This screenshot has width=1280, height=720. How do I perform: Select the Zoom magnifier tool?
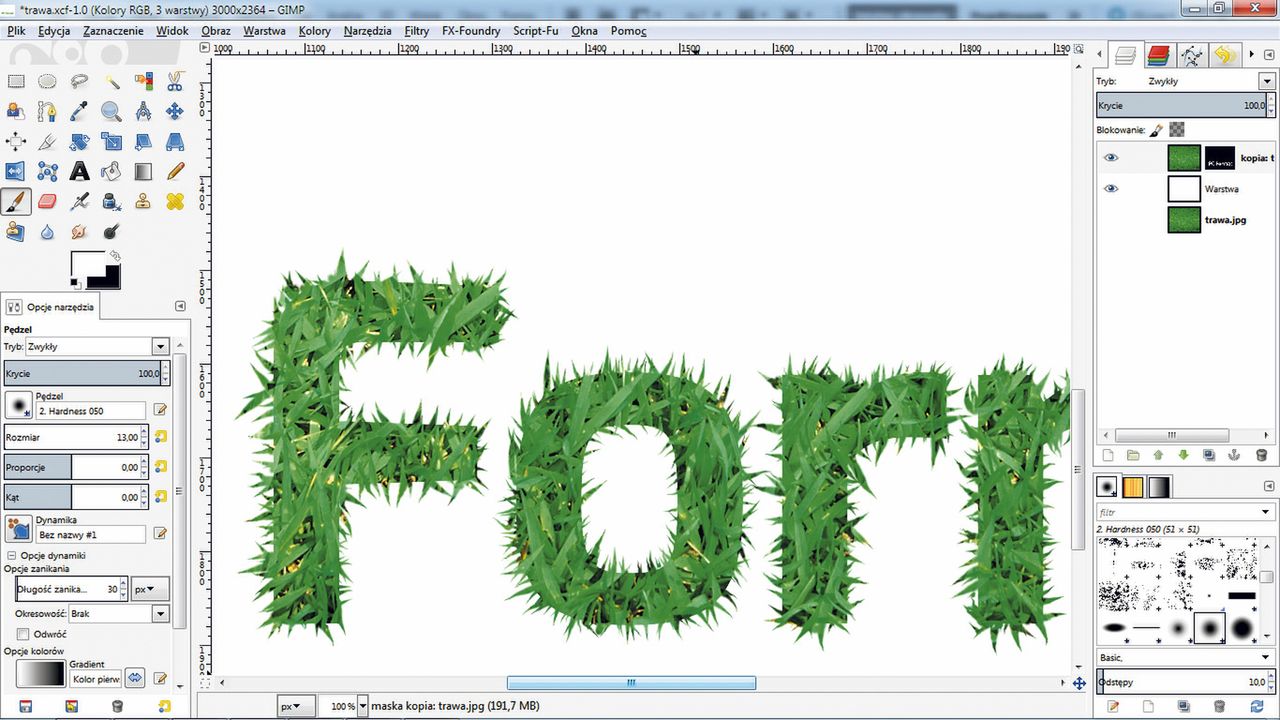click(111, 112)
